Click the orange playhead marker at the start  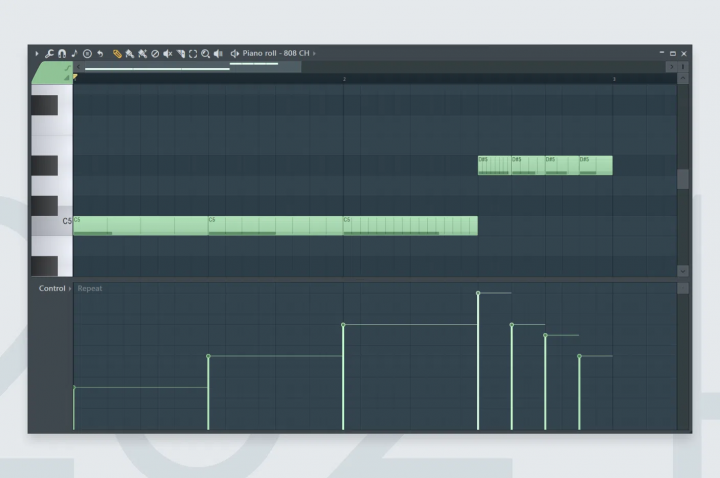(75, 77)
